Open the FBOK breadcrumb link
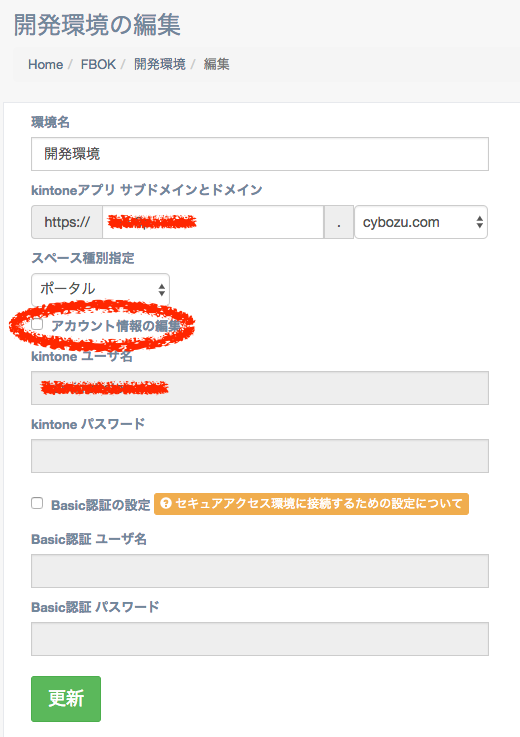This screenshot has height=737, width=520. [x=98, y=64]
